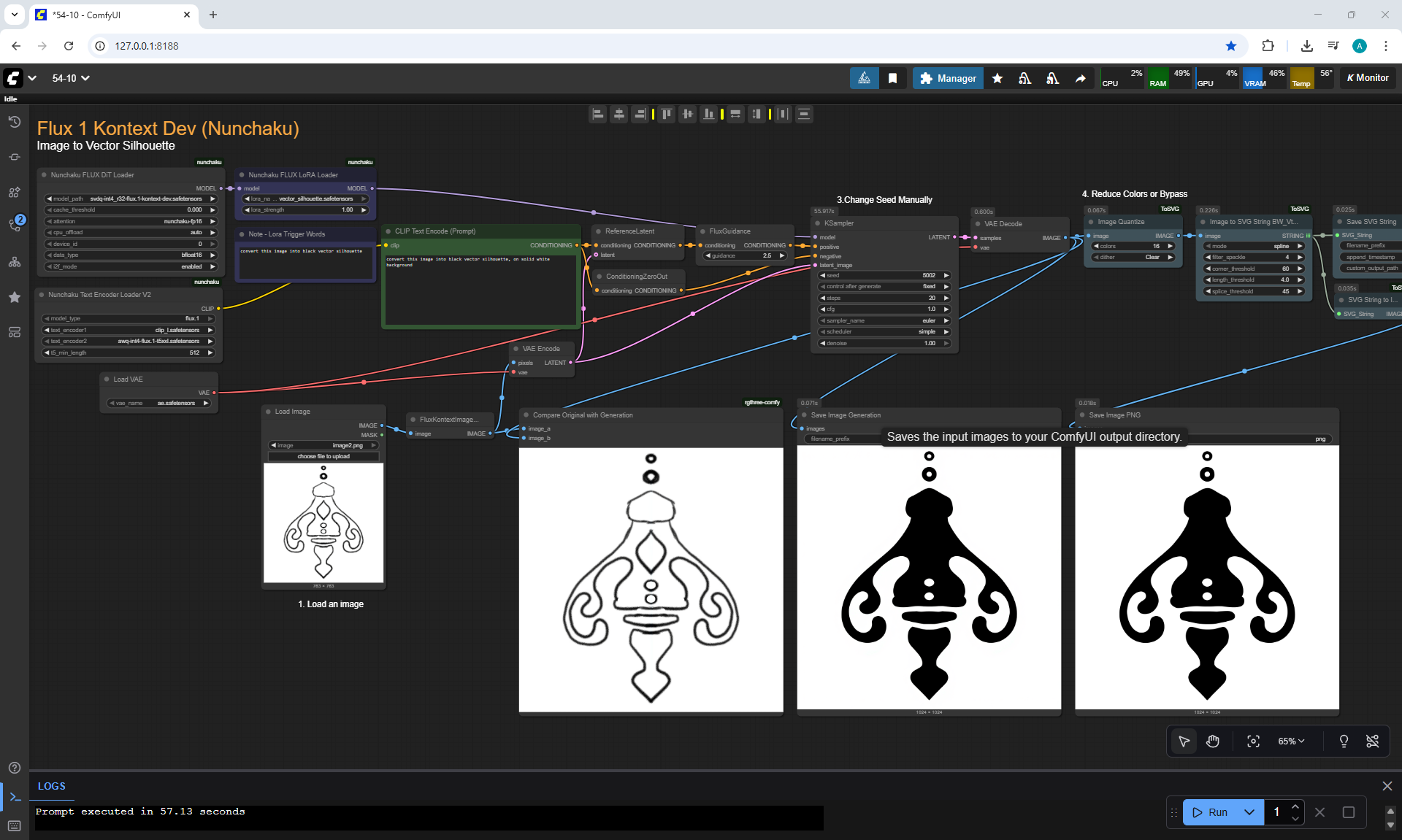Collapse the KSampler node via its dot
Viewport: 1402px width, 840px height.
coord(817,223)
